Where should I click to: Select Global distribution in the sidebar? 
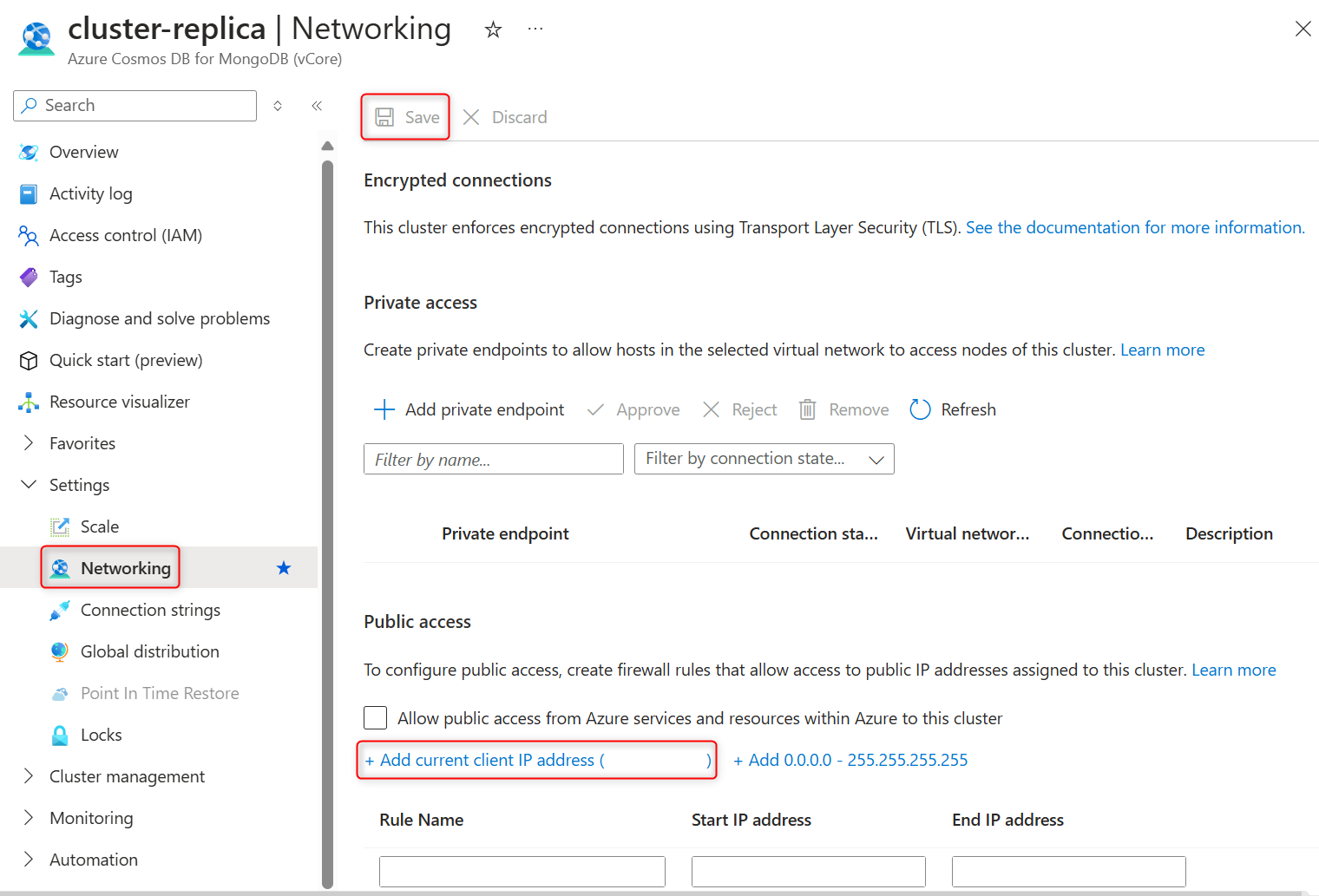pyautogui.click(x=149, y=651)
